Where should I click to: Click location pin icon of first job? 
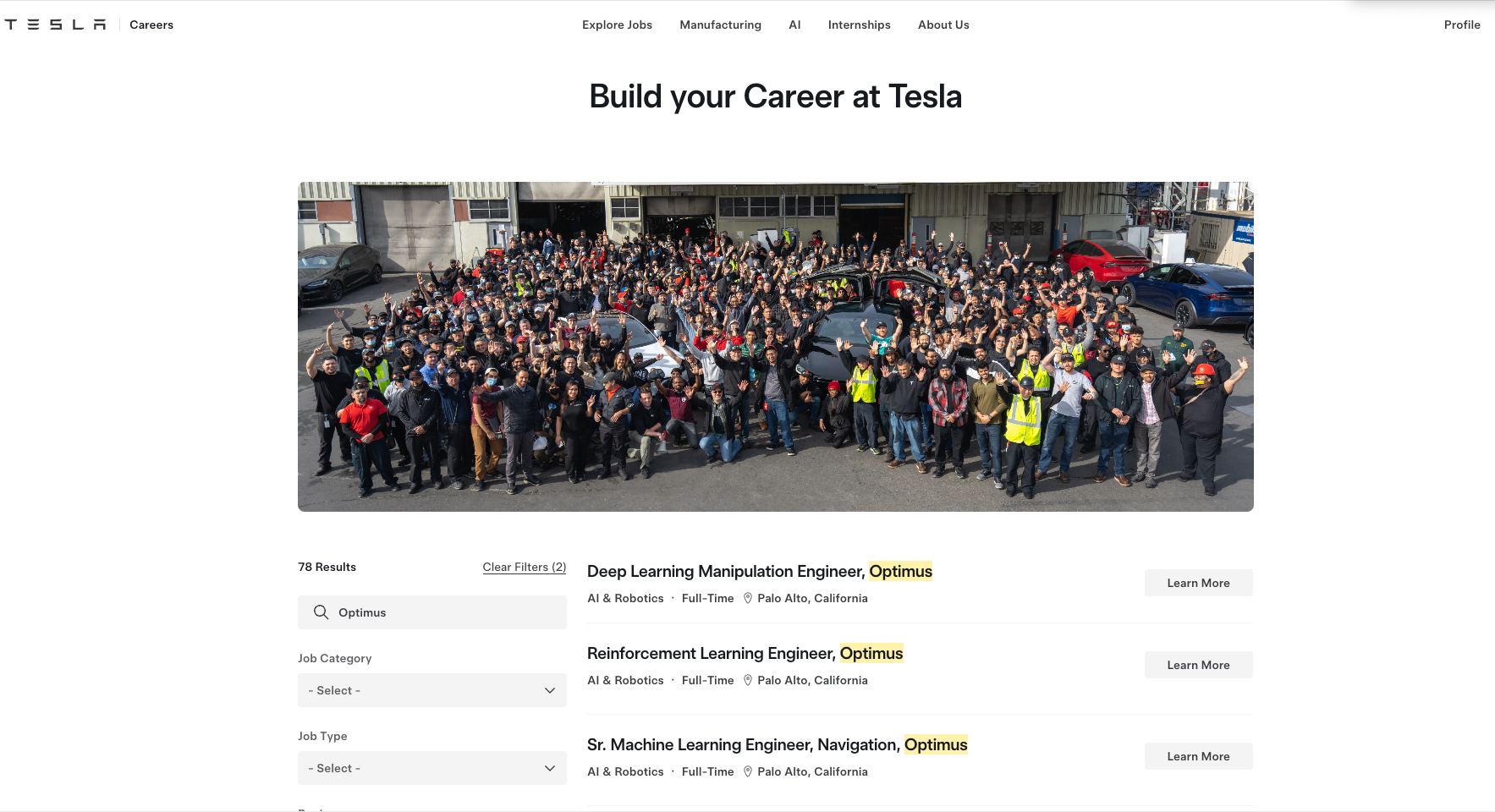748,598
